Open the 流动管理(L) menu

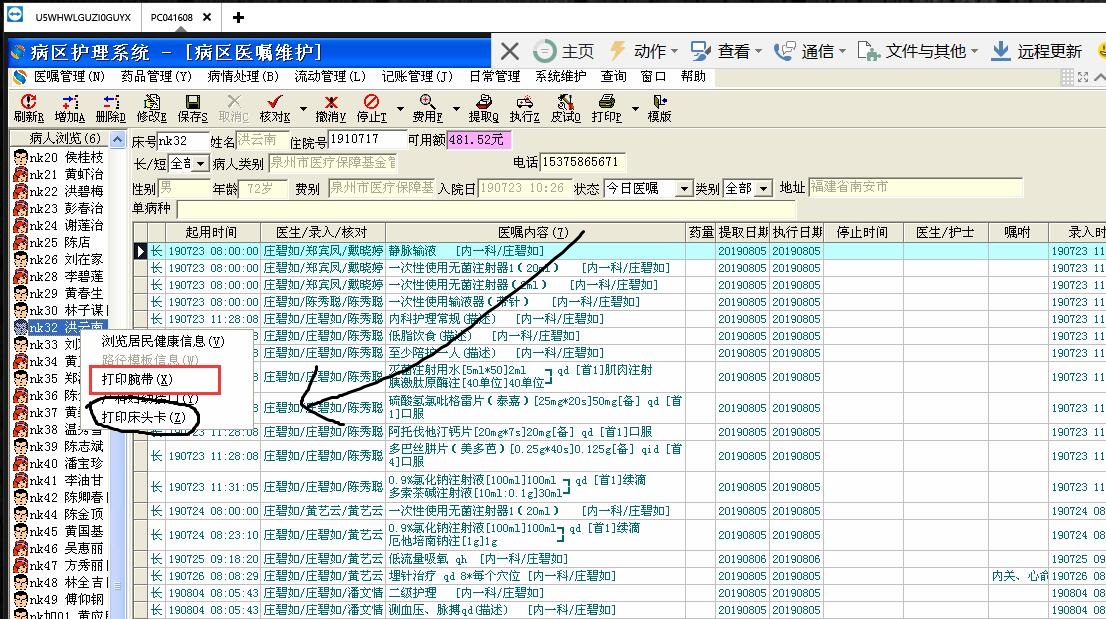pos(329,76)
